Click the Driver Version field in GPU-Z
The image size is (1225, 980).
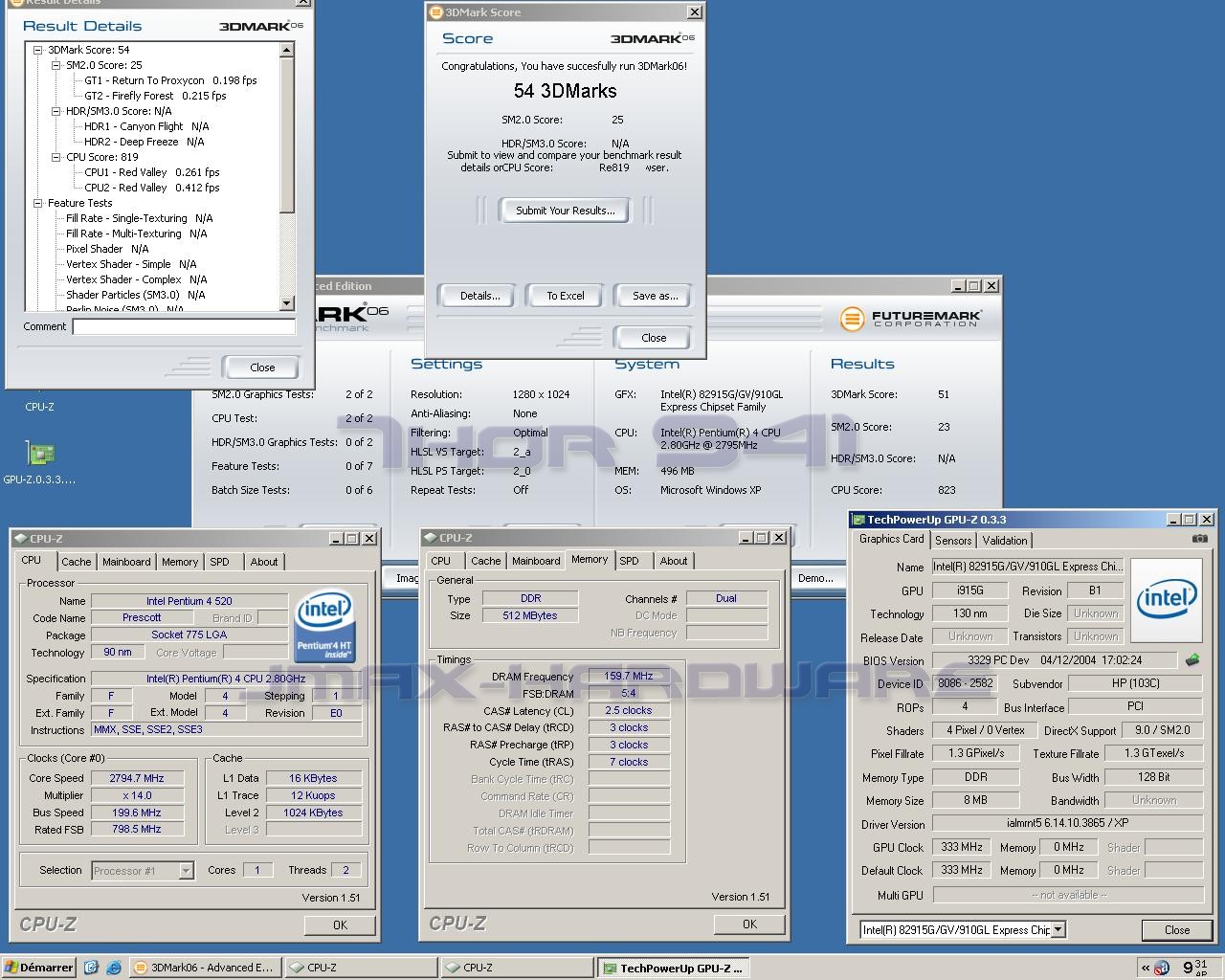point(1067,823)
